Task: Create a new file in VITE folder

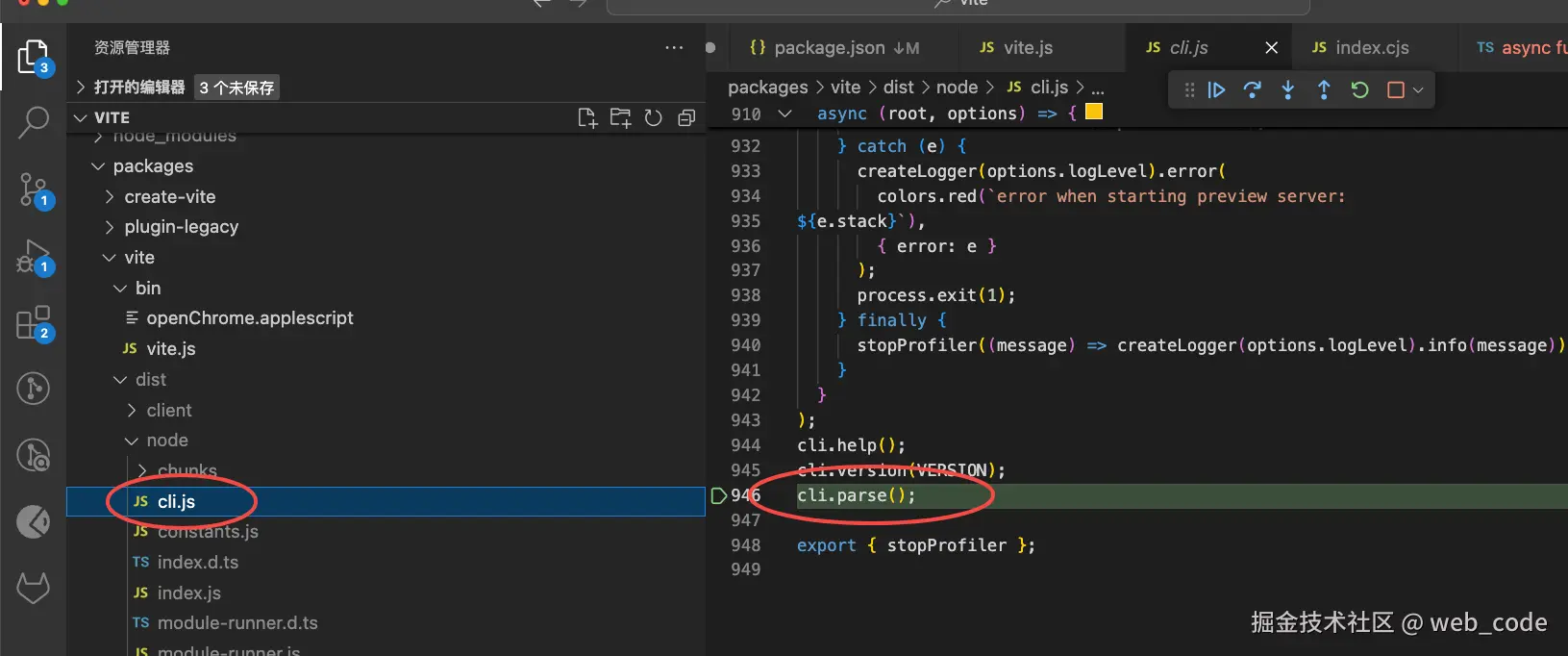Action: pos(587,117)
